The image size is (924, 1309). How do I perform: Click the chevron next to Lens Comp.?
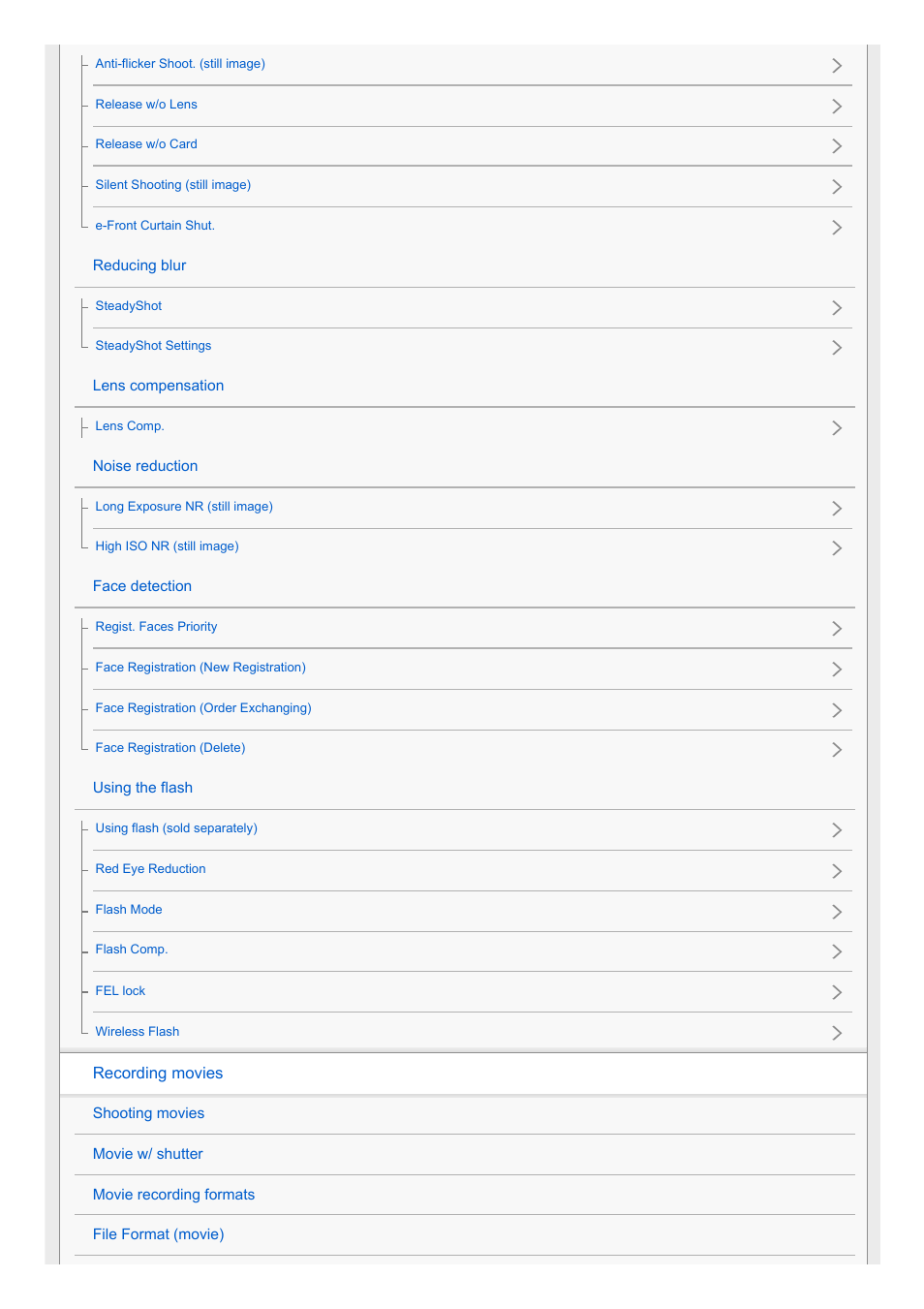(x=837, y=428)
